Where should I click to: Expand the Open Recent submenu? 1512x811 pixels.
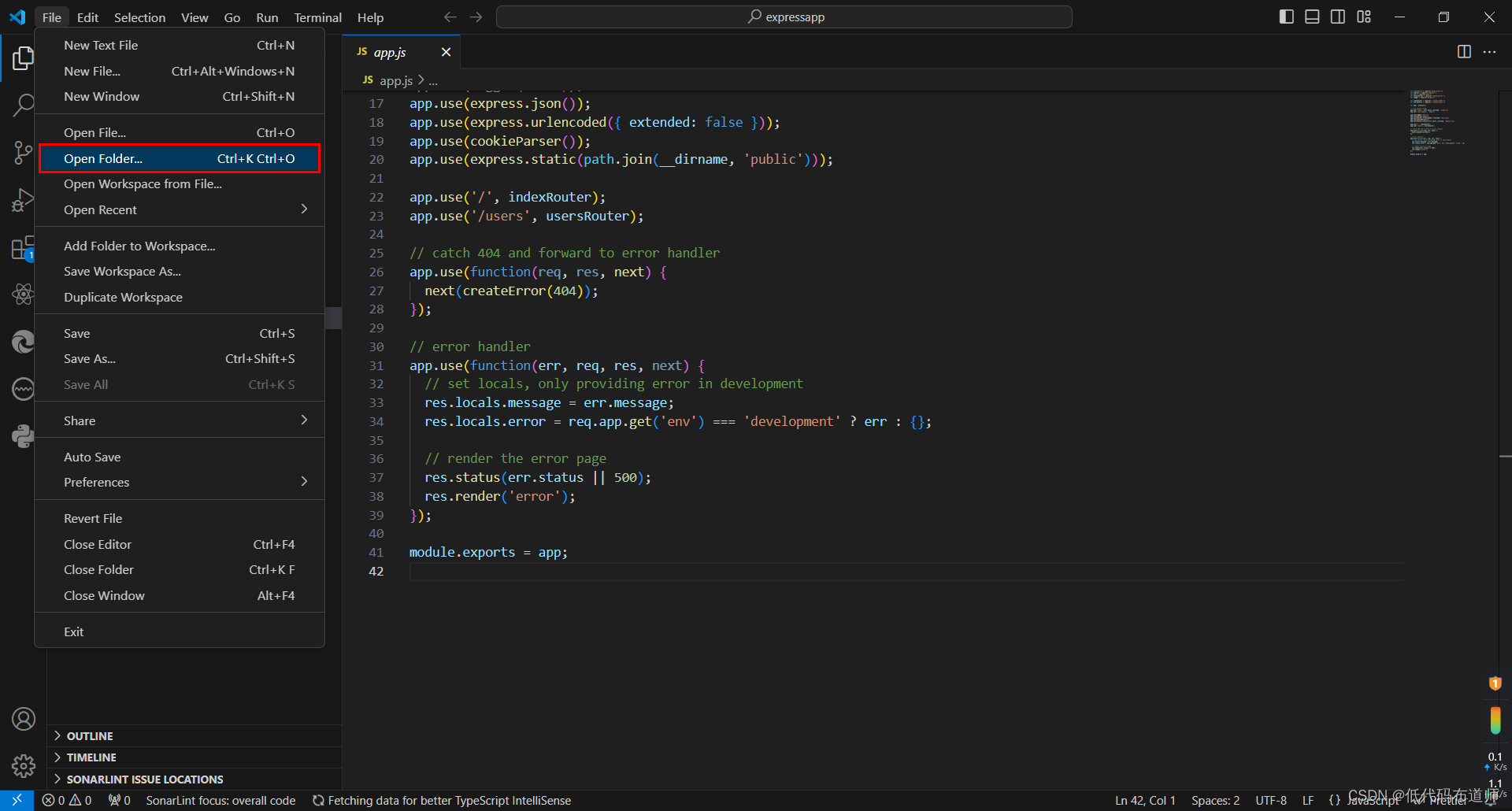click(180, 209)
